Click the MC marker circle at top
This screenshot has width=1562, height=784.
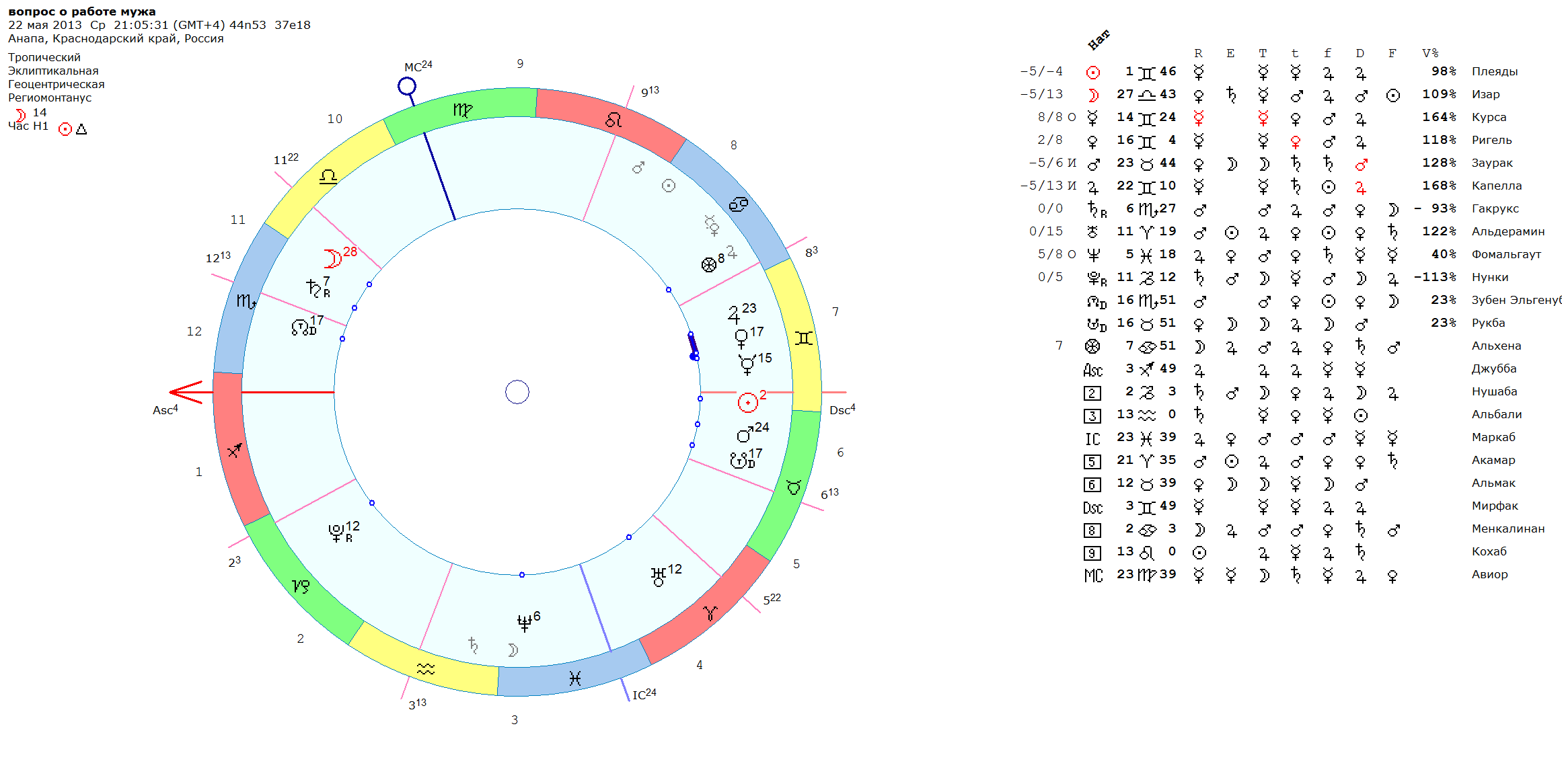[407, 86]
